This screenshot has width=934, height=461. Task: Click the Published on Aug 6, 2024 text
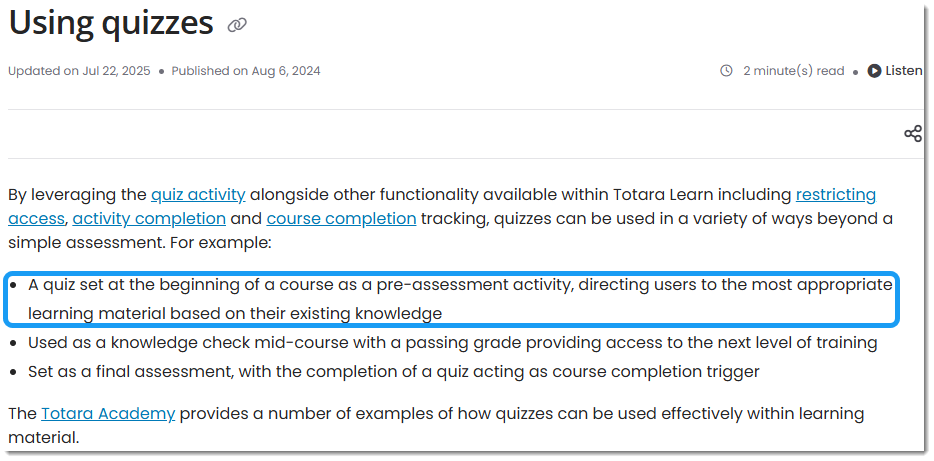tap(246, 71)
